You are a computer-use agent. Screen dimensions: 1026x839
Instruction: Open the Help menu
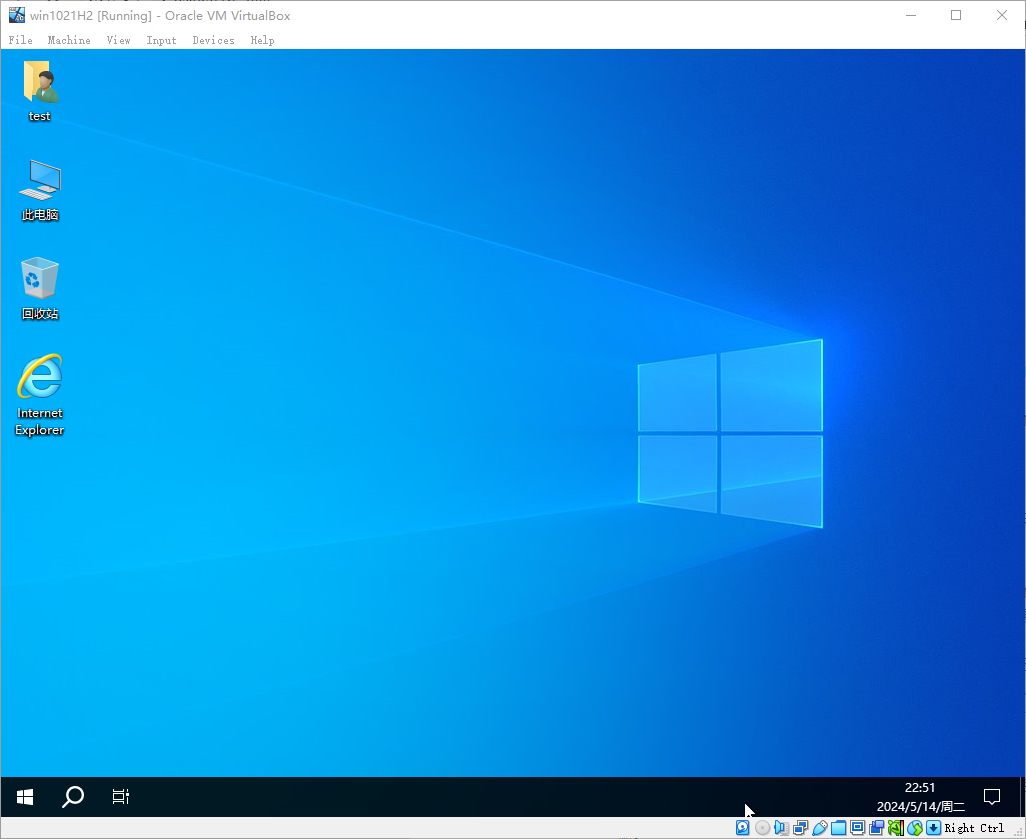click(262, 41)
